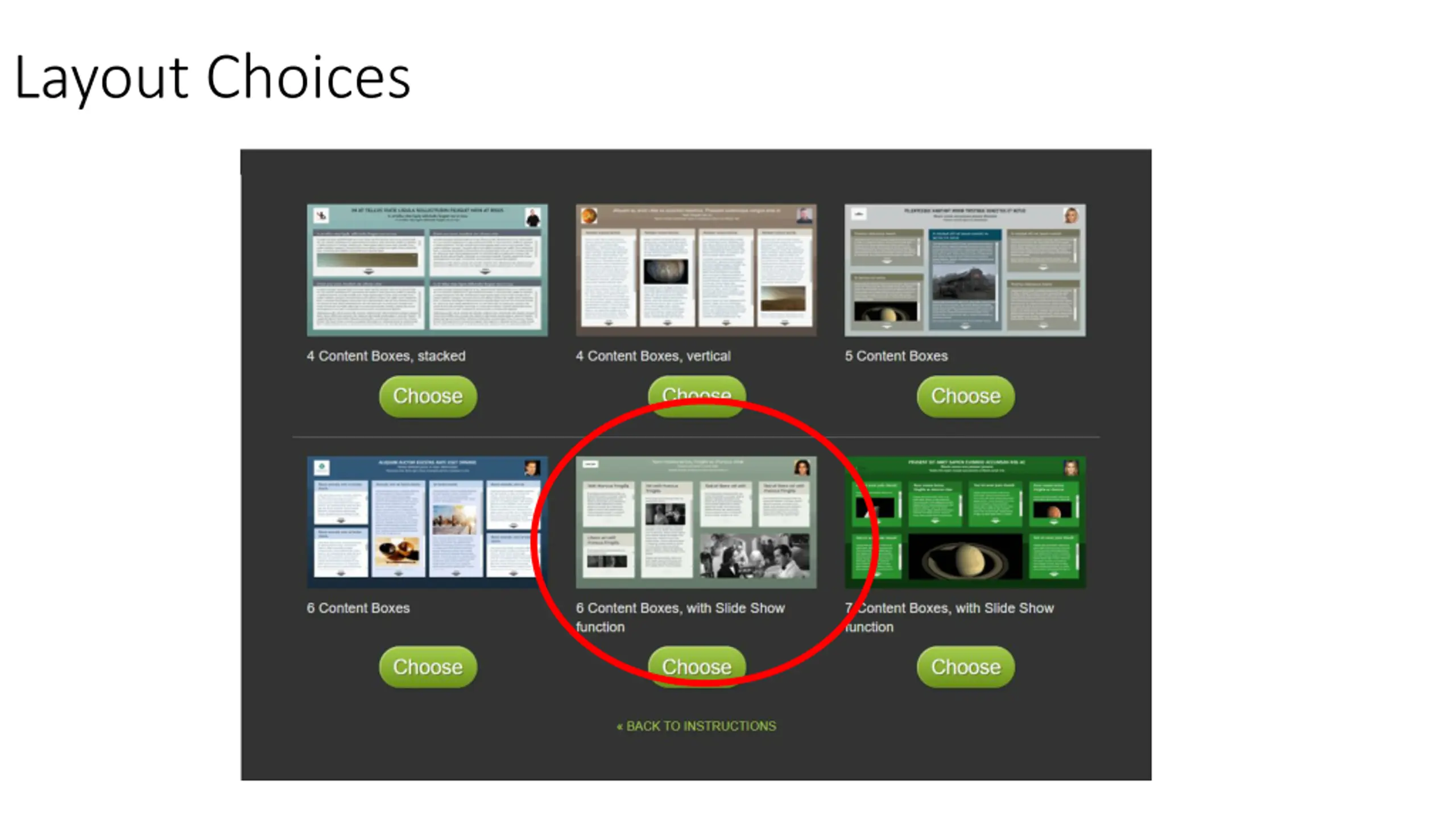
Task: Click Choose under 4 Content Boxes, stacked
Action: click(428, 396)
